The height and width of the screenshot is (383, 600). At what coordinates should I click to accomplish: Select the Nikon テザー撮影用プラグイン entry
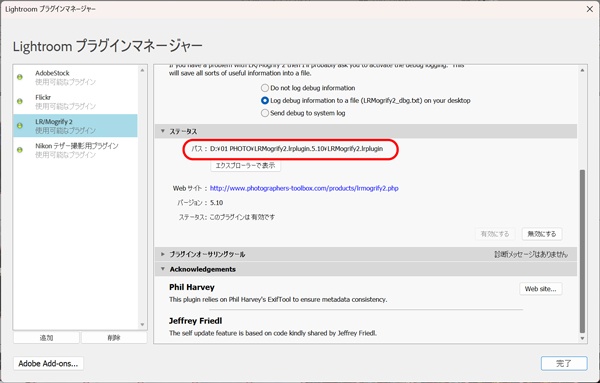tap(75, 150)
